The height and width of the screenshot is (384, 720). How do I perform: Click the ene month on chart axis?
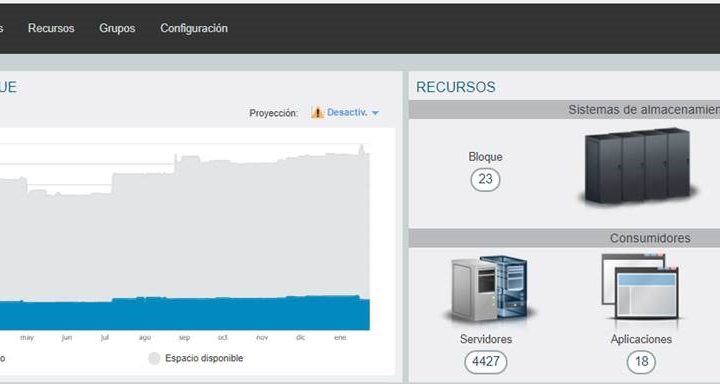(340, 338)
